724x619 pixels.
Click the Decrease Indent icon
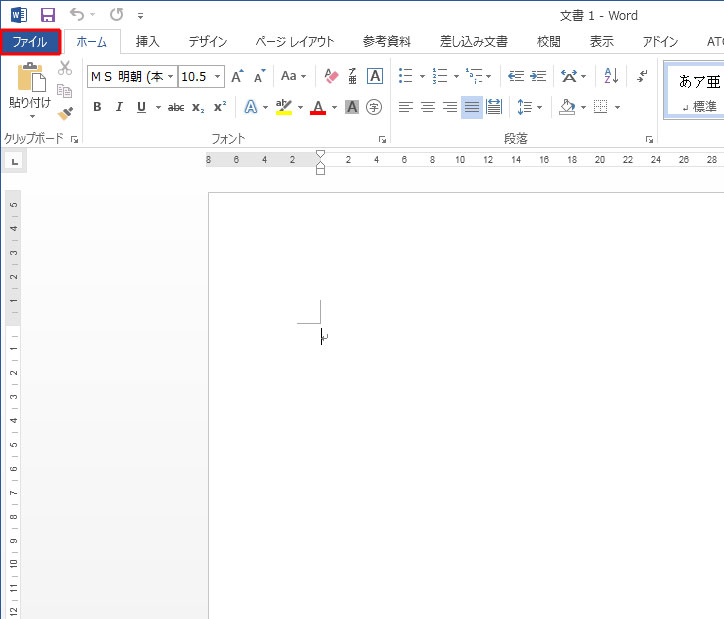pyautogui.click(x=516, y=76)
